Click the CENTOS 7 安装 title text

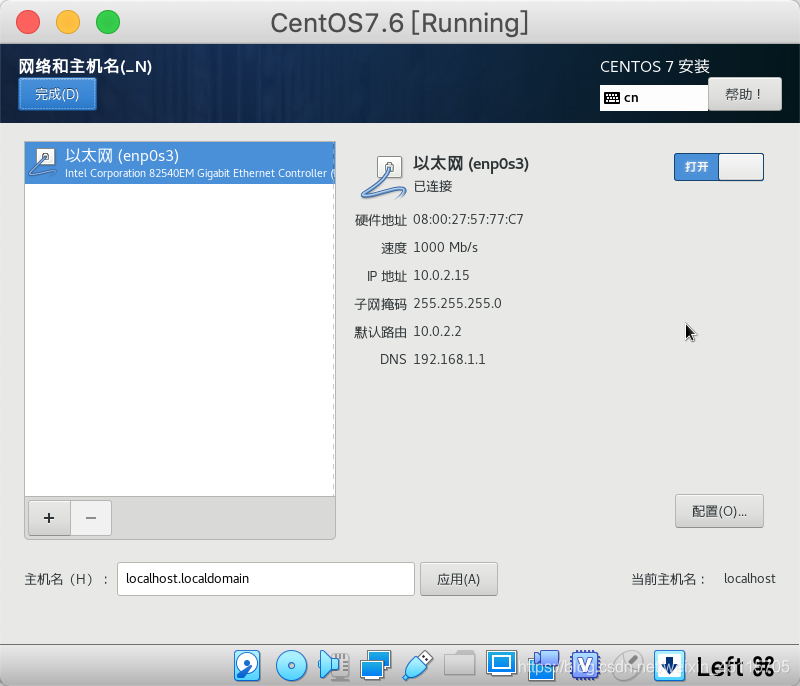[655, 66]
